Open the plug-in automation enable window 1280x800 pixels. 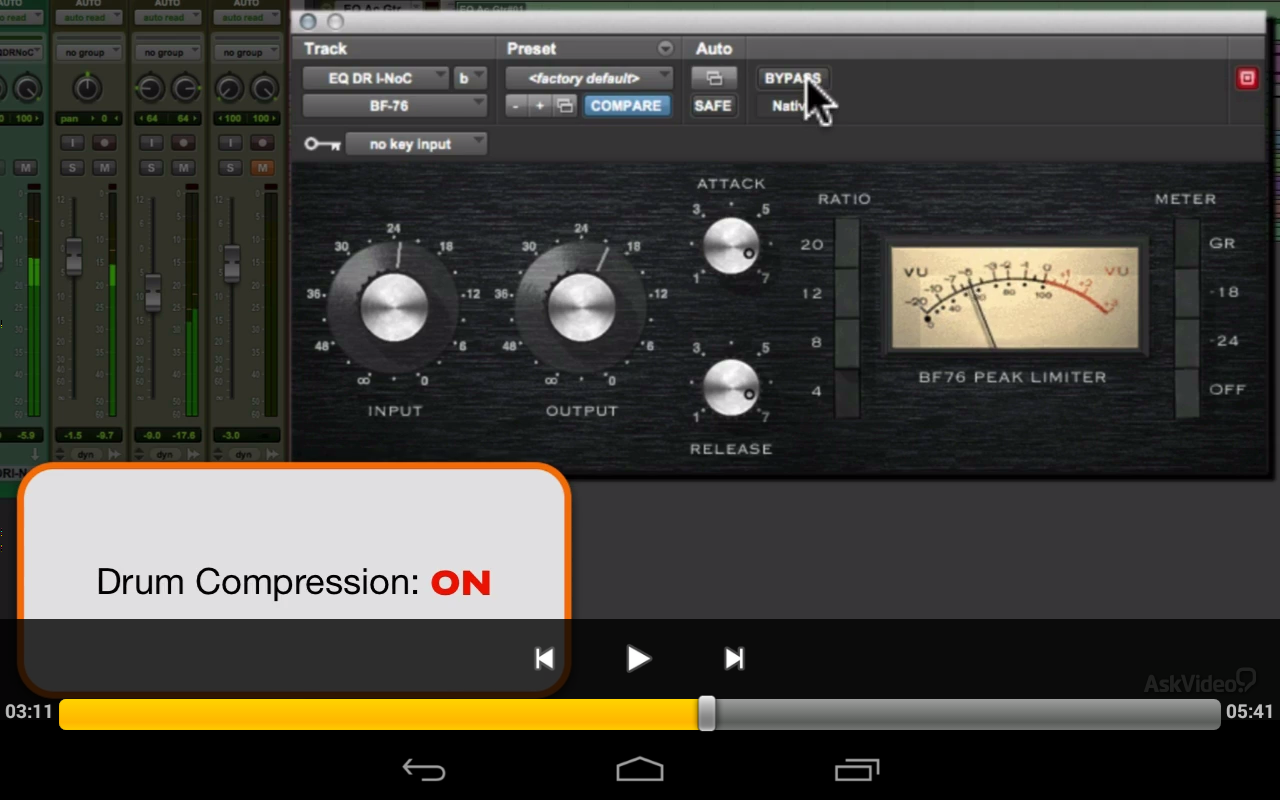[x=713, y=78]
